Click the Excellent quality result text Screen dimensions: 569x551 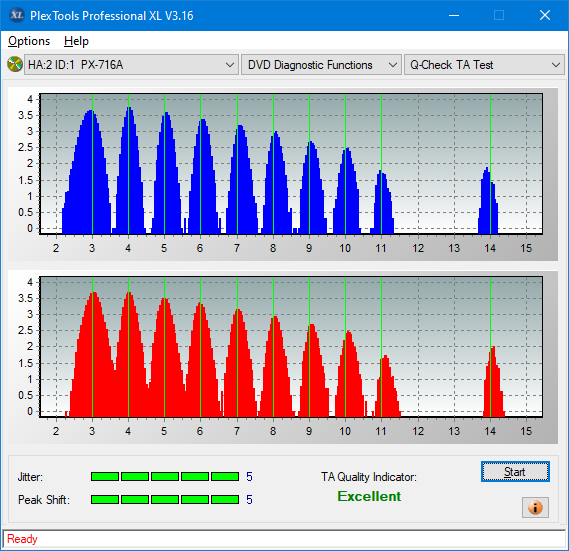tap(369, 496)
